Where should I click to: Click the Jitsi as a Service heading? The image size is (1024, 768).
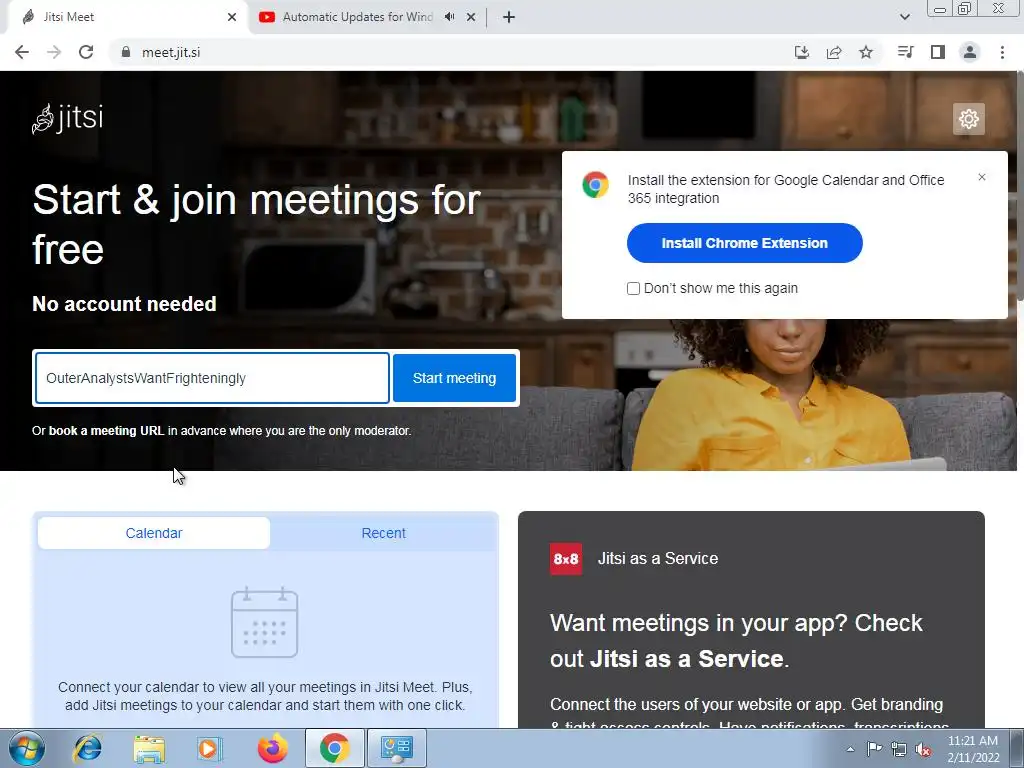click(658, 558)
